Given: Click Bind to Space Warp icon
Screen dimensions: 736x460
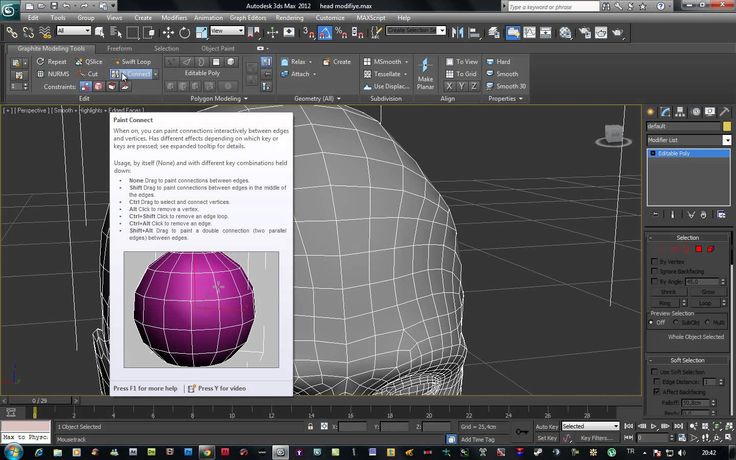Looking at the screenshot, I should [45, 32].
